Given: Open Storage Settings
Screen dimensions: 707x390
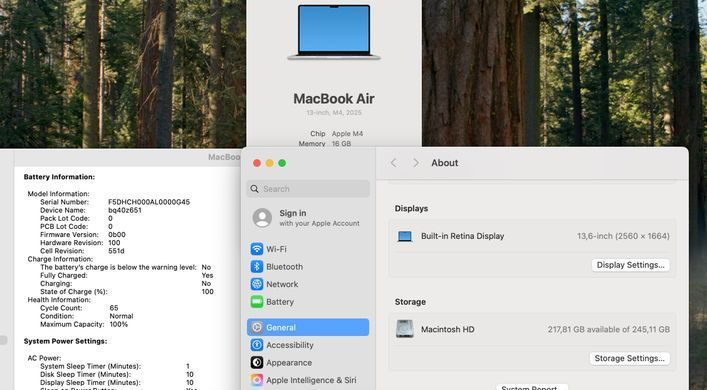Looking at the screenshot, I should 629,358.
